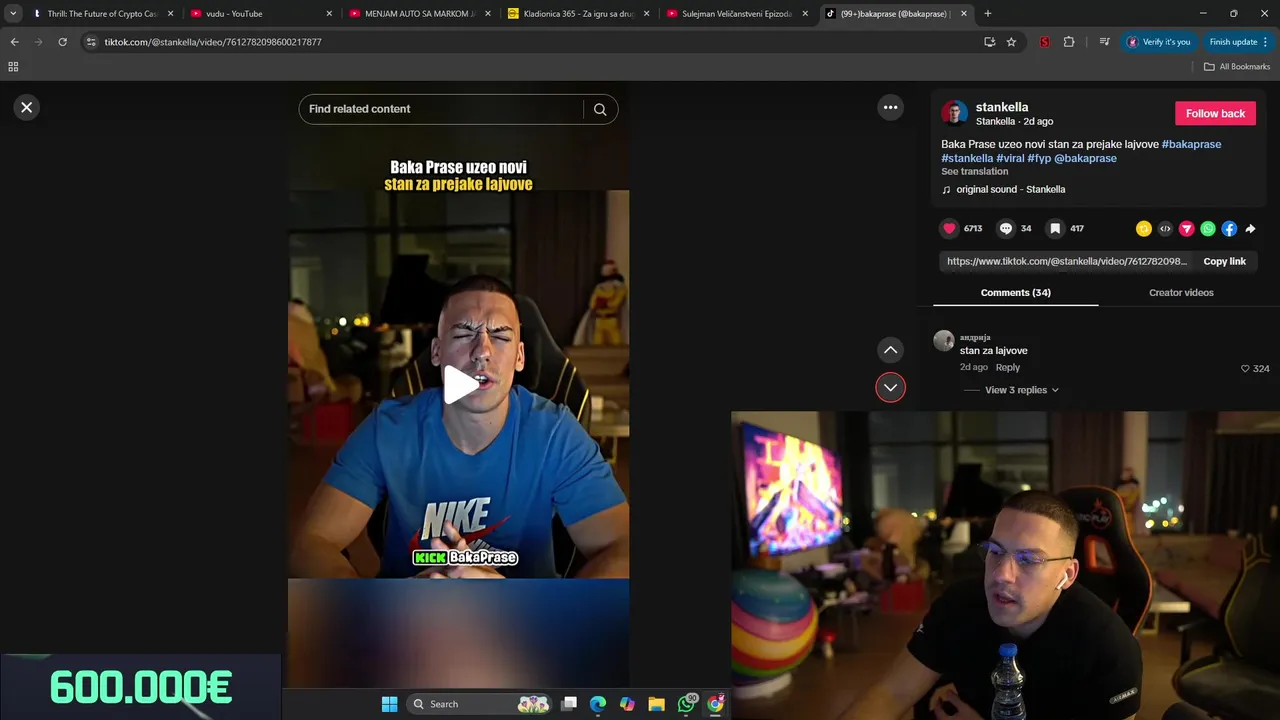Click the taskbar Search box

click(x=480, y=704)
